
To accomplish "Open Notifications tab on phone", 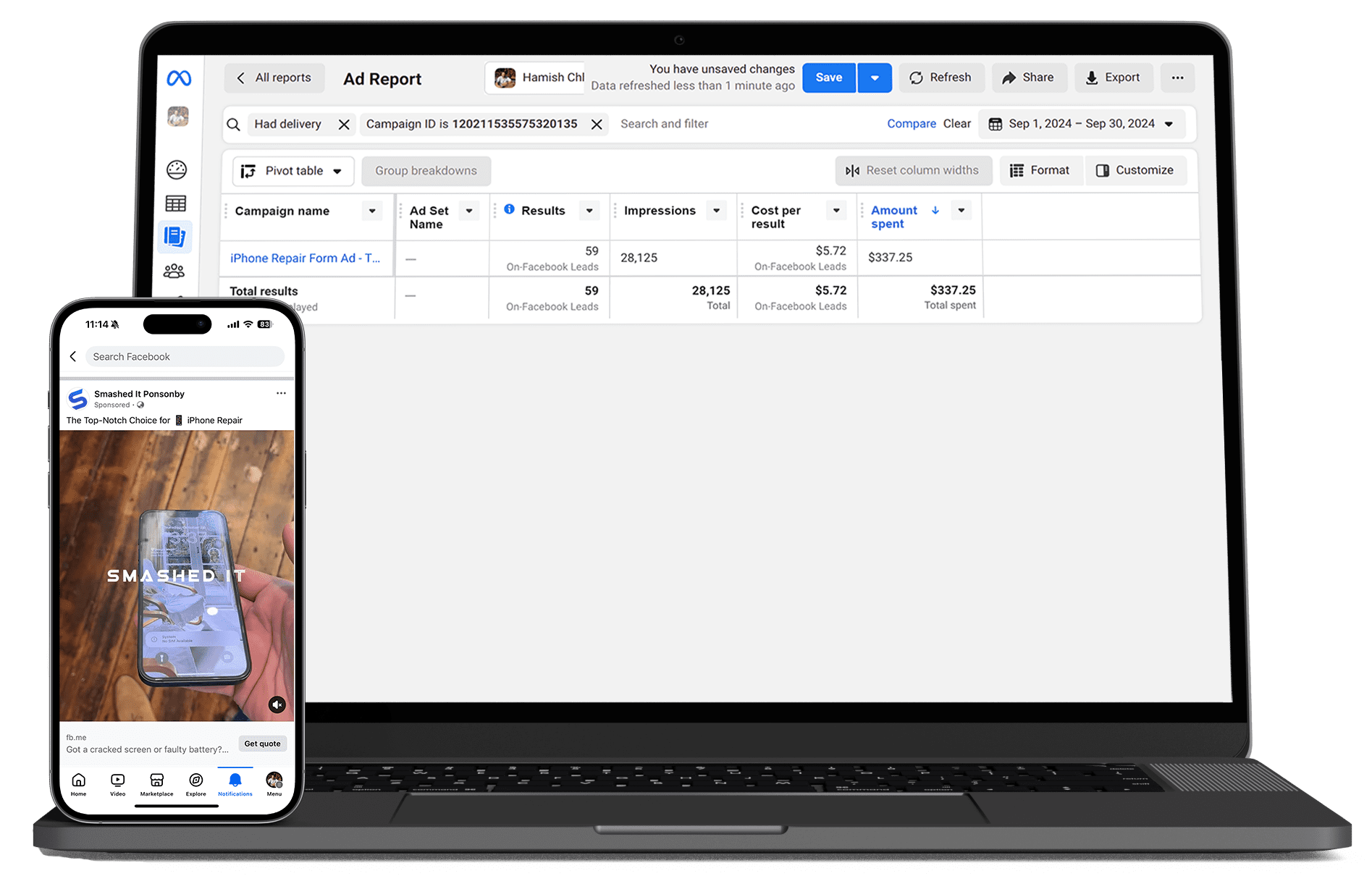I will pos(235,784).
